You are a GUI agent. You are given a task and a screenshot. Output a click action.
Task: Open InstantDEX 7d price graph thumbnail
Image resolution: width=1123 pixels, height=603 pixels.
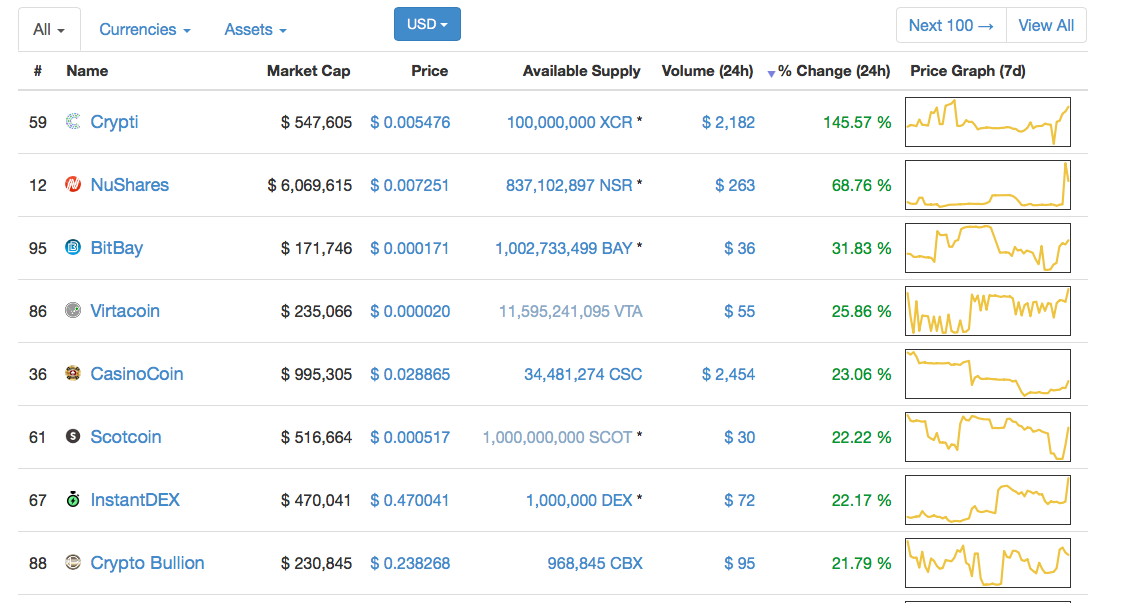click(x=988, y=500)
